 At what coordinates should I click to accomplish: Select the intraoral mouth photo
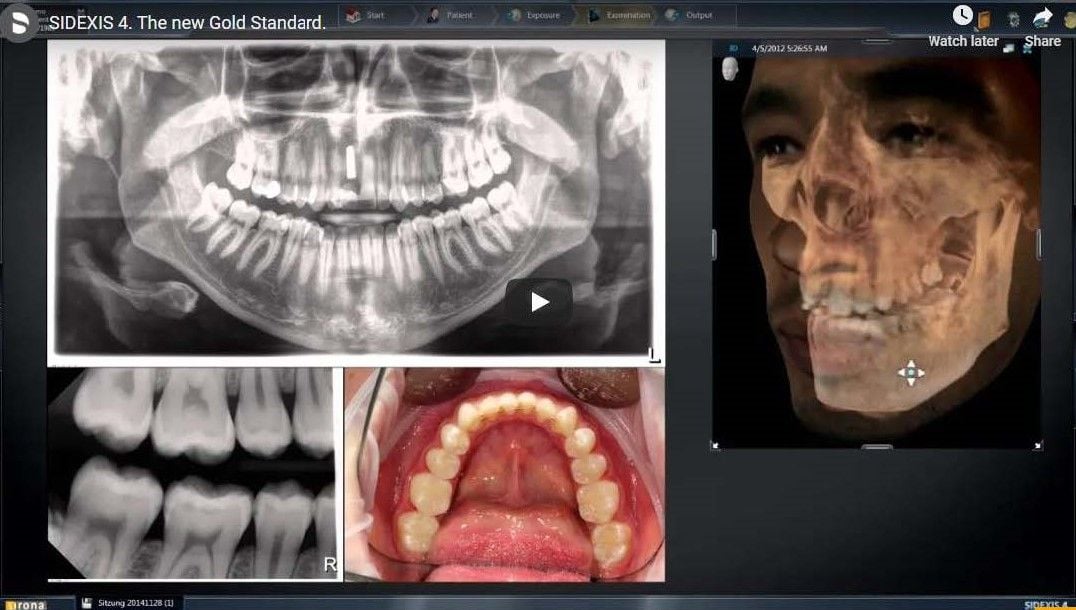[x=504, y=474]
